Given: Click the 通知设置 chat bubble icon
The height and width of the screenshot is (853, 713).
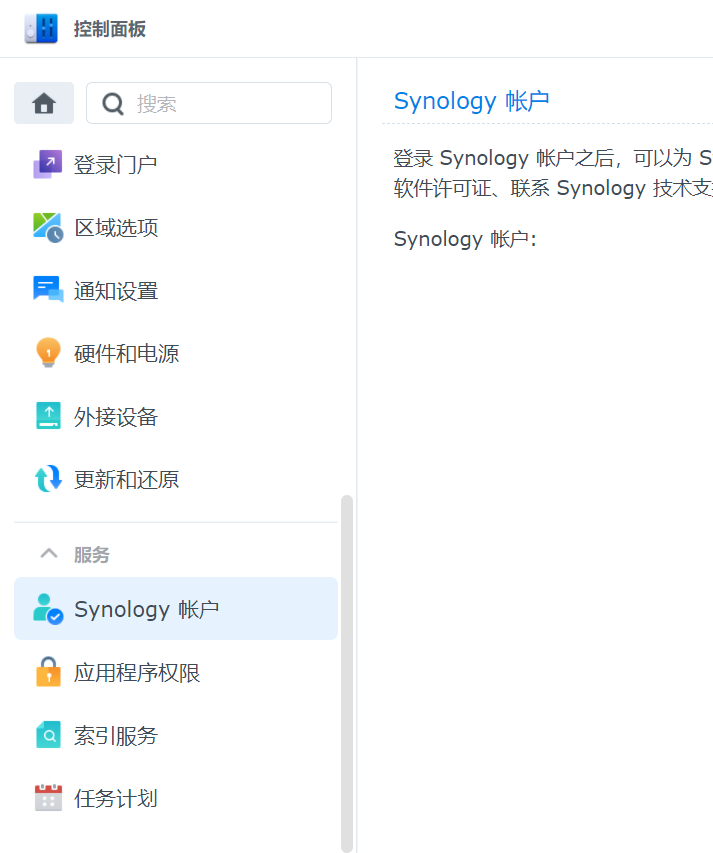Looking at the screenshot, I should (48, 290).
